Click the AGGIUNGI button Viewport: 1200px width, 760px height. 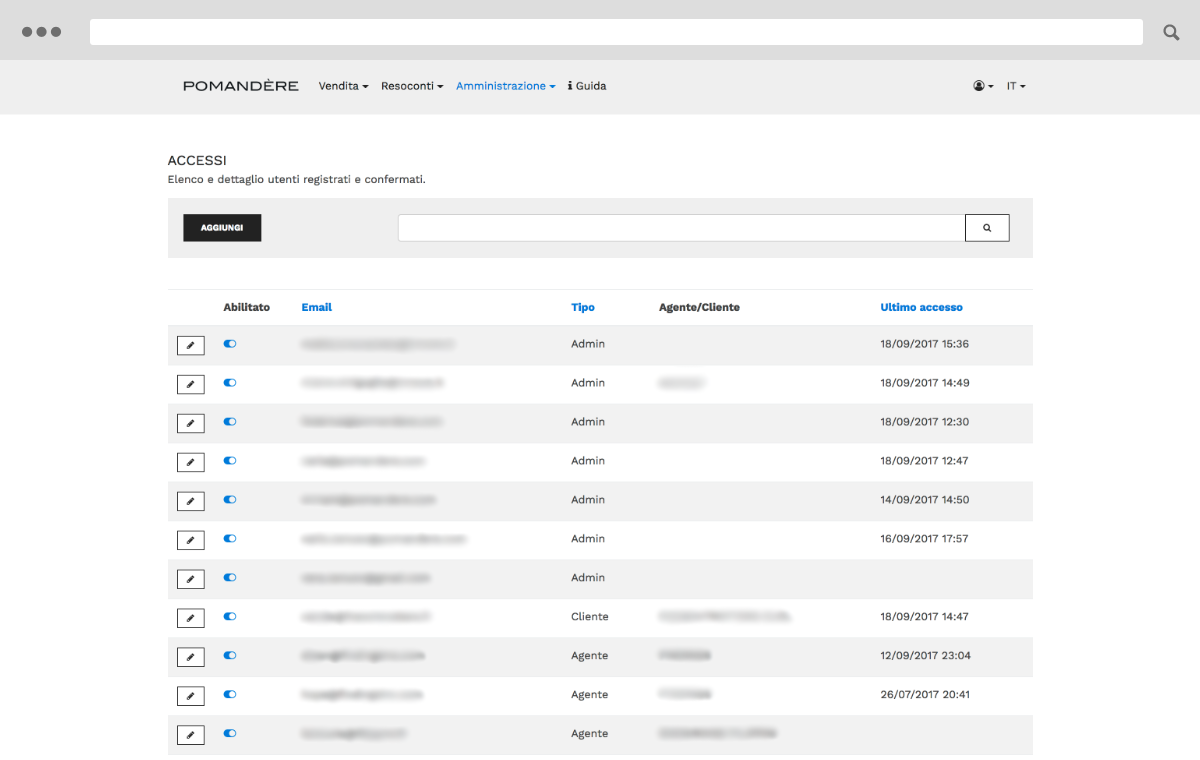click(222, 228)
